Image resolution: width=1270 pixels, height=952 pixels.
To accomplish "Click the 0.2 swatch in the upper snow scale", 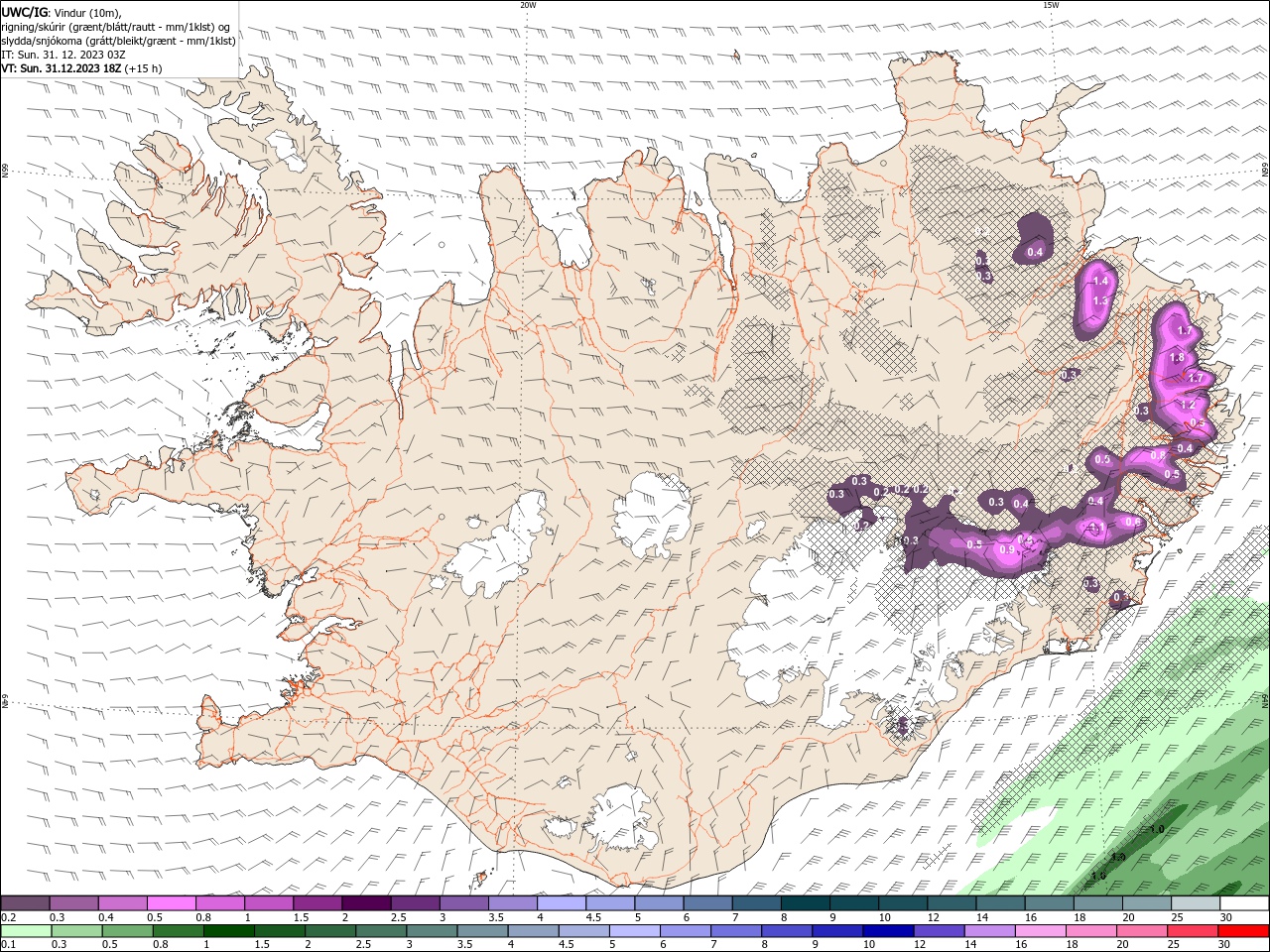I will tap(25, 902).
